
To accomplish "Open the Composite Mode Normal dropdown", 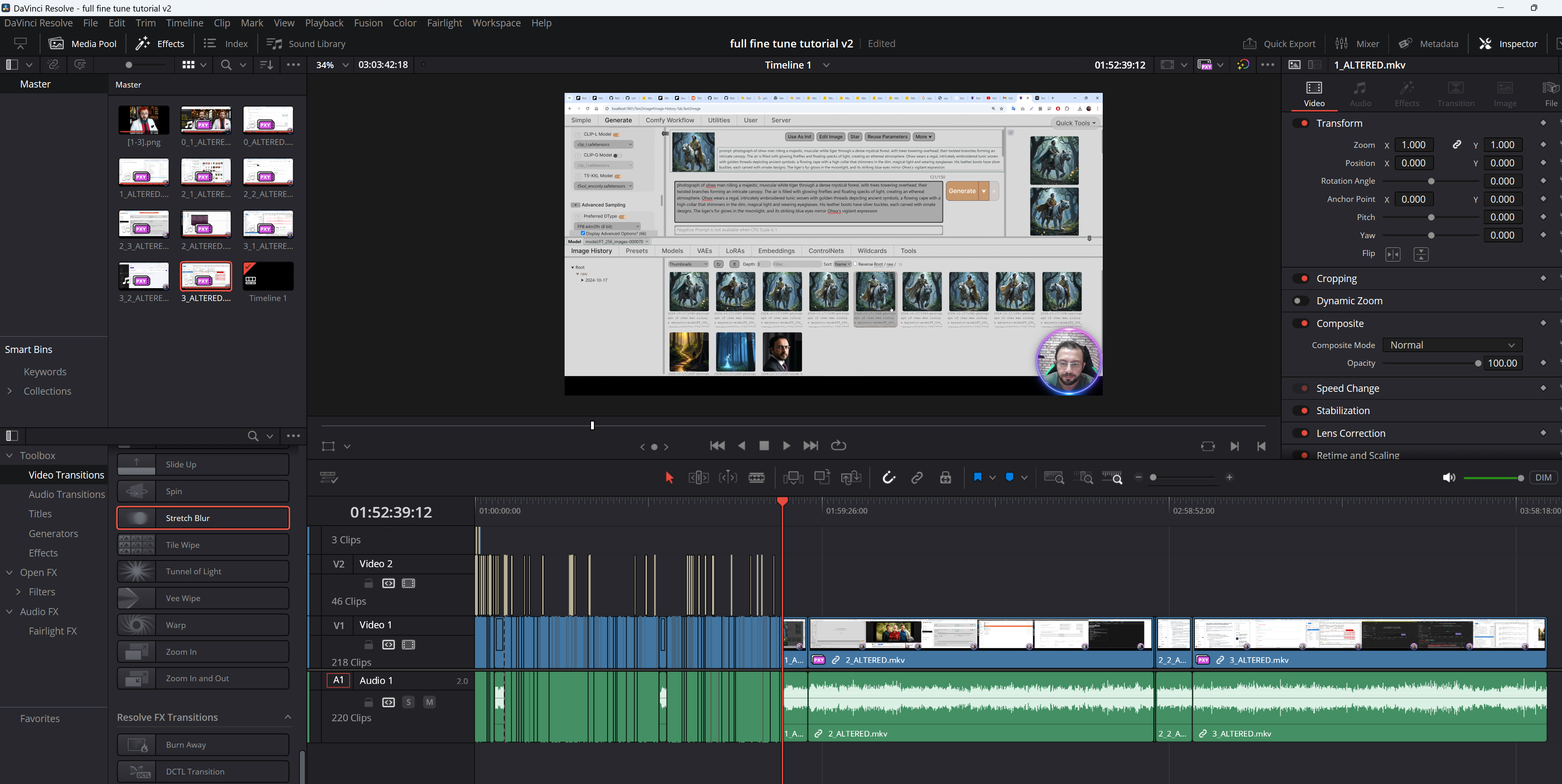I will point(1452,345).
